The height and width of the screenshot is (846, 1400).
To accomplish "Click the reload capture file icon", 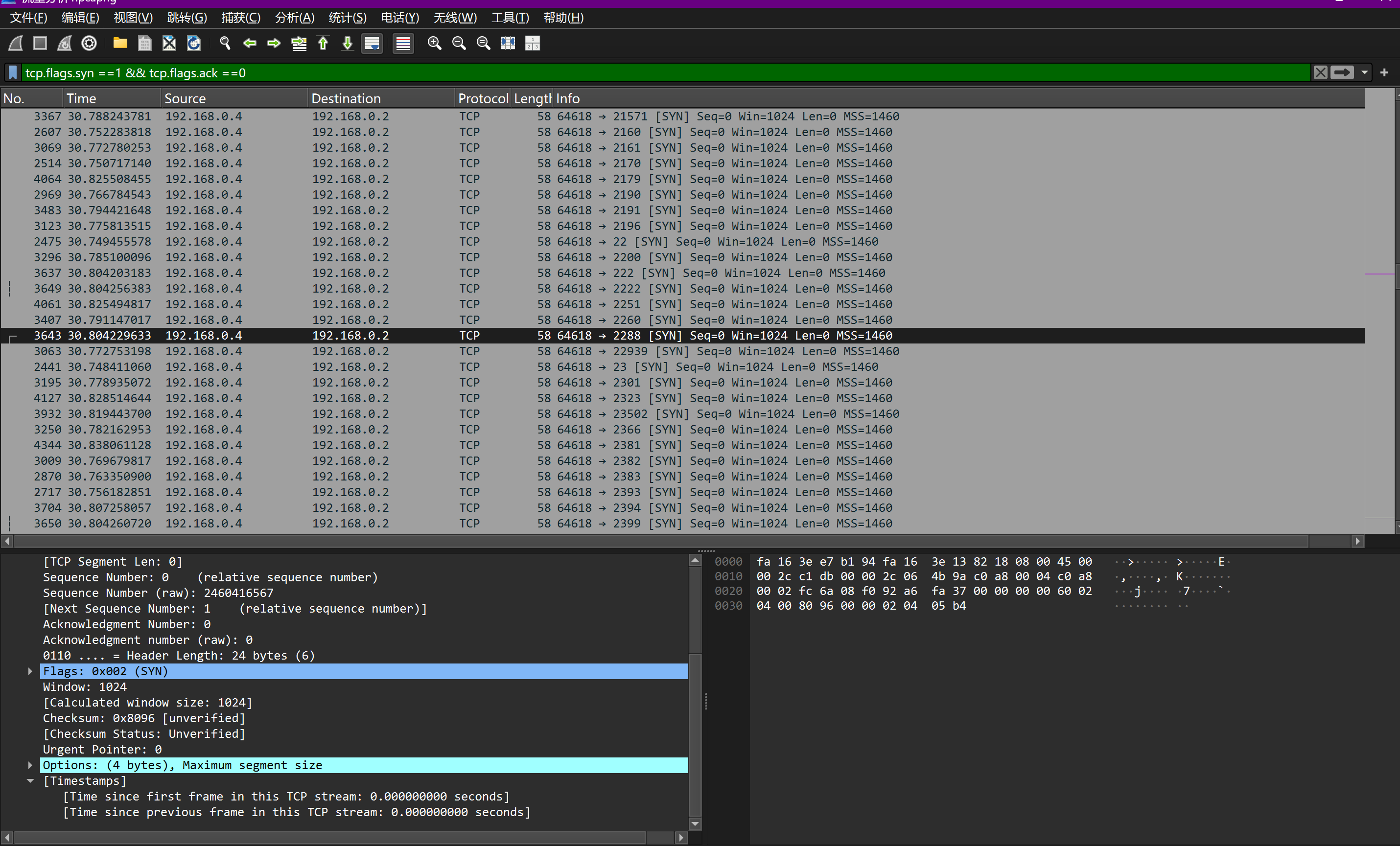I will pos(194,43).
